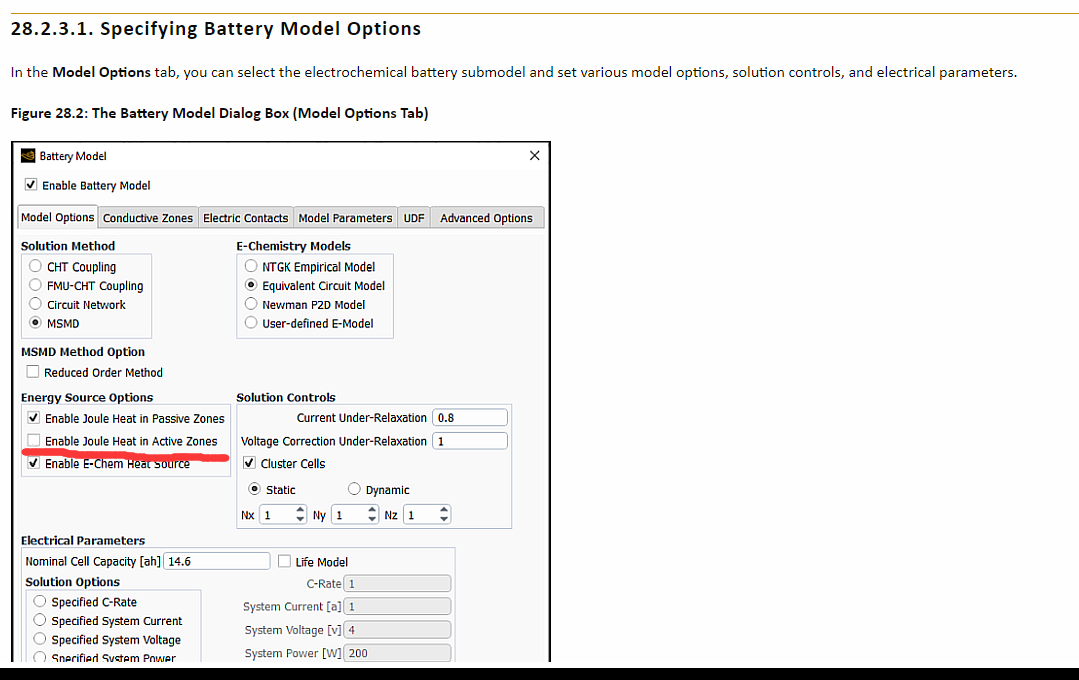Click the C-Rate value field
This screenshot has width=1079, height=680.
(398, 584)
